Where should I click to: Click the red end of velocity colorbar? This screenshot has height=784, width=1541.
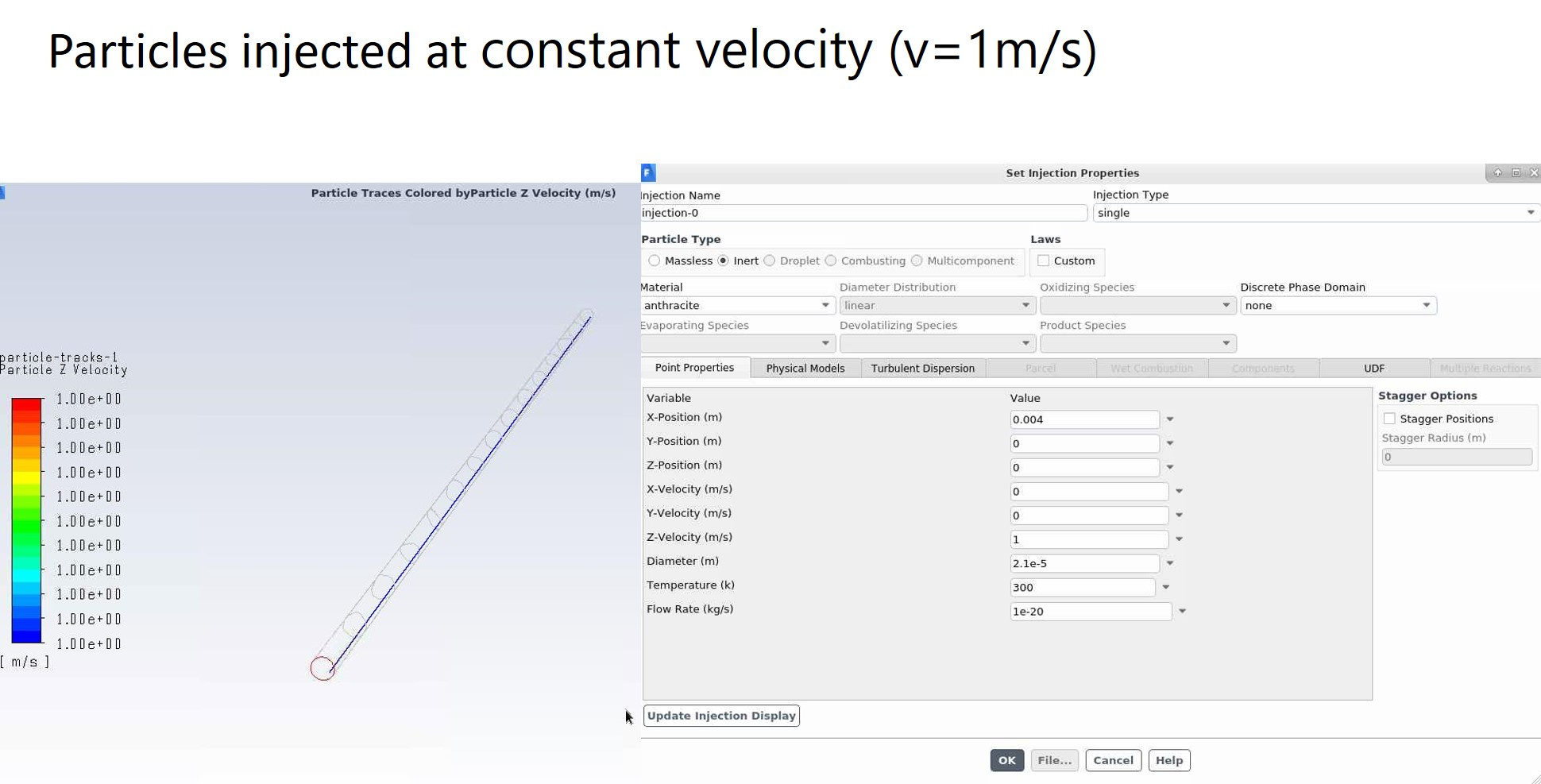point(26,405)
